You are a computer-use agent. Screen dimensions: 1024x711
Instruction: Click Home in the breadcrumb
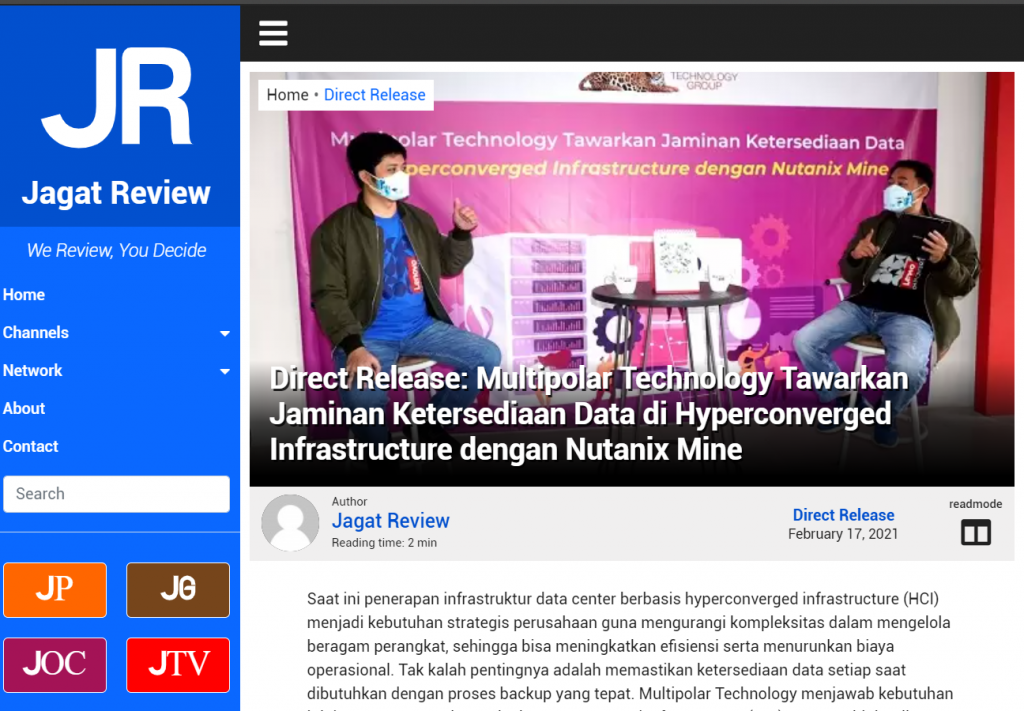287,95
